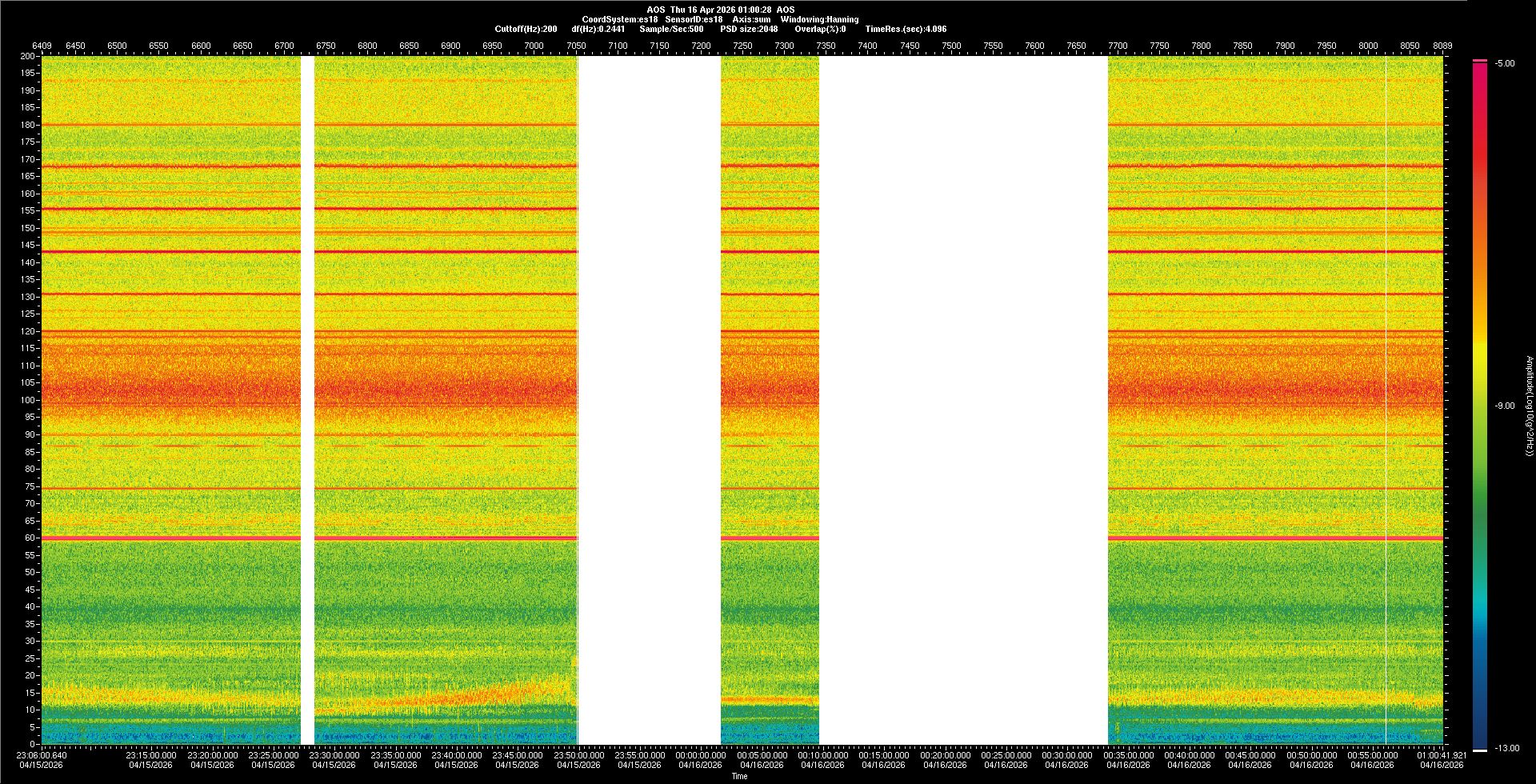Click the 7000 tick on top axis
This screenshot has height=784, width=1536.
(534, 46)
